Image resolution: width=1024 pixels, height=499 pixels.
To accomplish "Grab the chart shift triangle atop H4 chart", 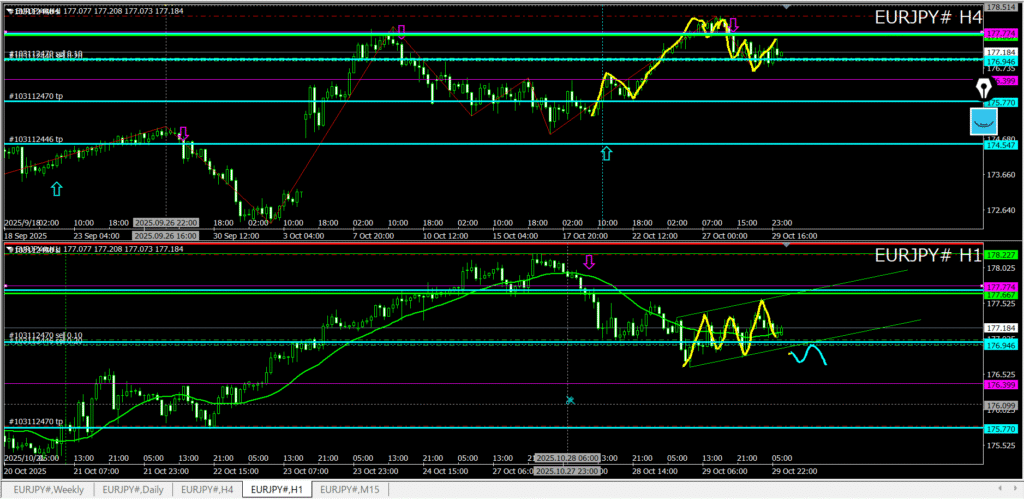I will [786, 8].
